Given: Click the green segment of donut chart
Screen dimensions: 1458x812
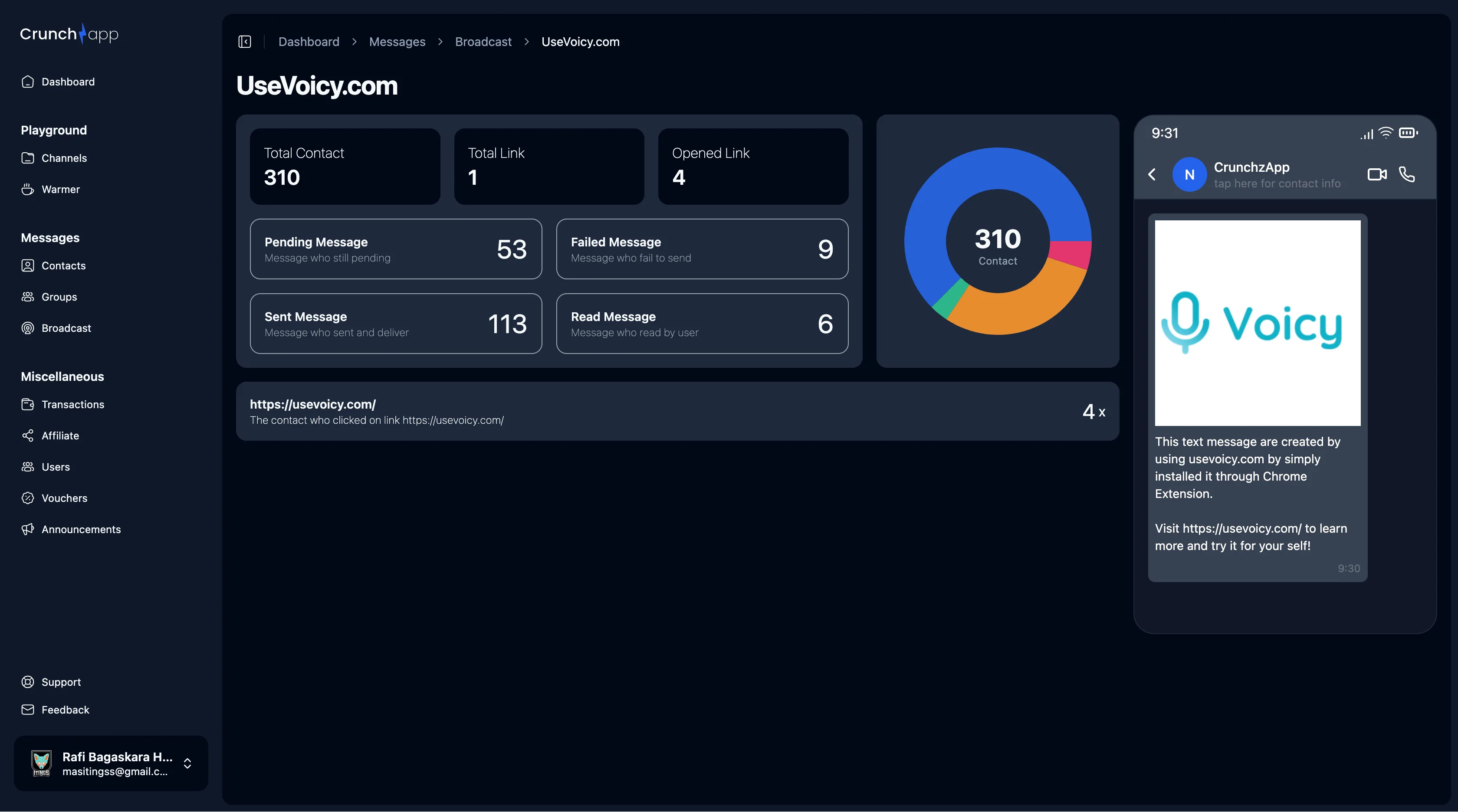Looking at the screenshot, I should click(950, 299).
